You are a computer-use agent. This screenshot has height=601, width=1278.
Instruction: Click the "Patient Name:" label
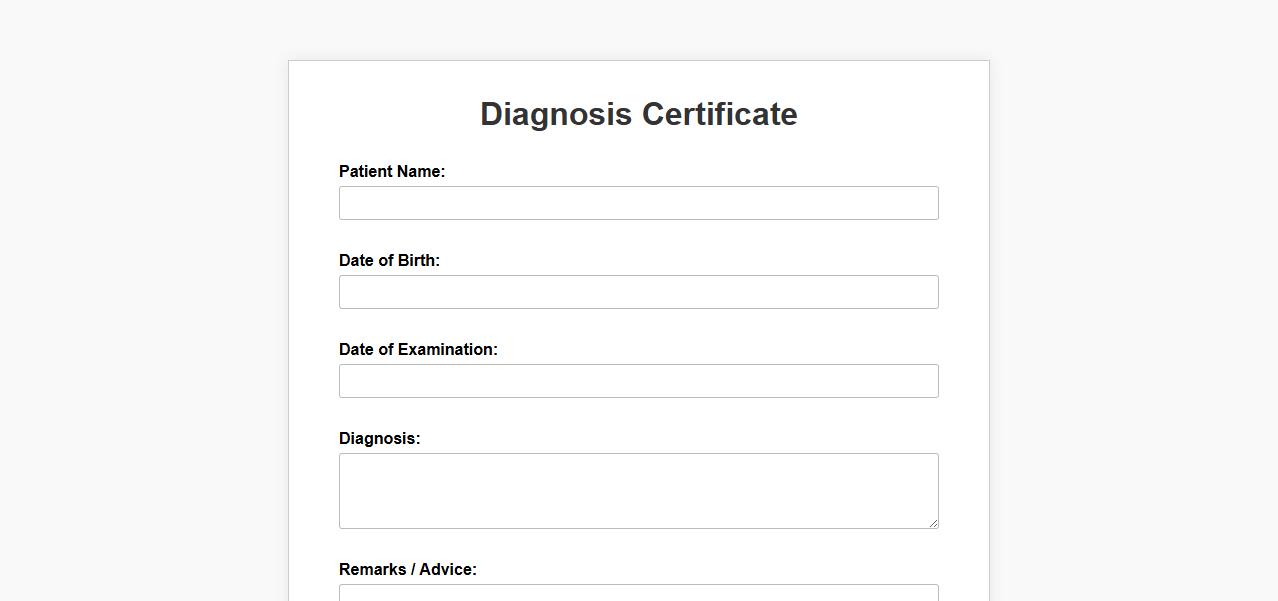pos(392,172)
